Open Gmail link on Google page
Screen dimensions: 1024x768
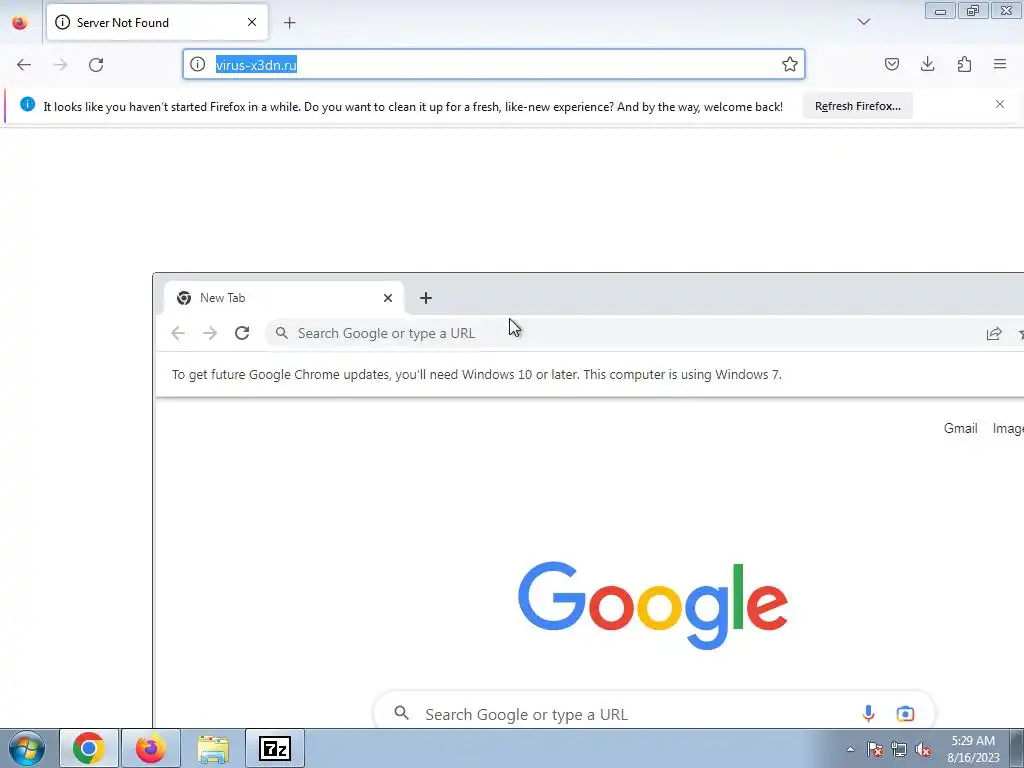point(960,428)
